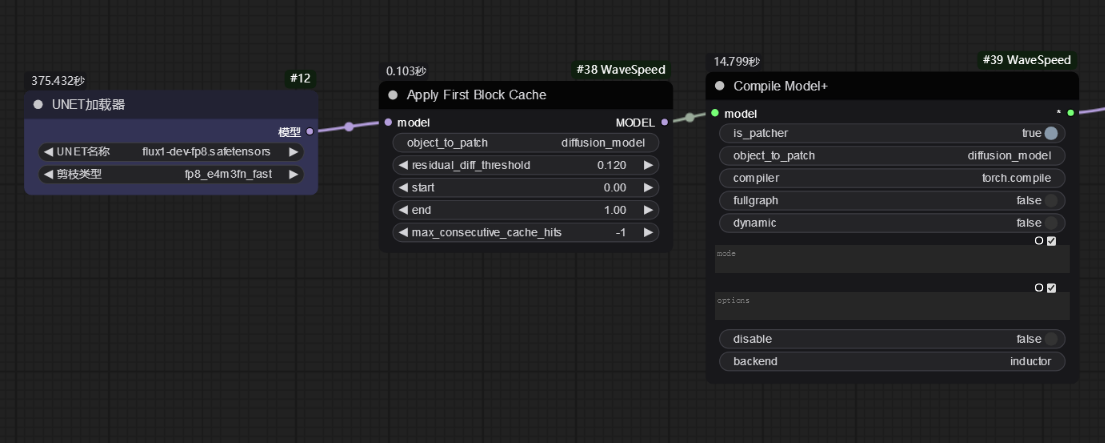Collapse the Apply First Block Cache node
1105x443 pixels.
click(x=393, y=95)
